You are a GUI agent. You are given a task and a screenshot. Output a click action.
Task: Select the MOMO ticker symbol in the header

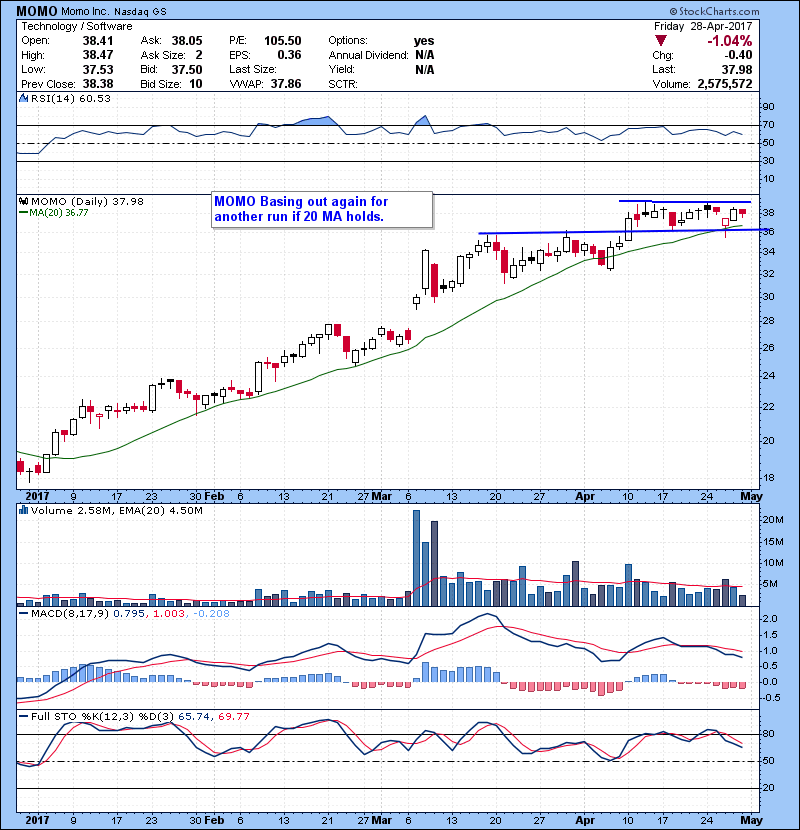pyautogui.click(x=37, y=11)
